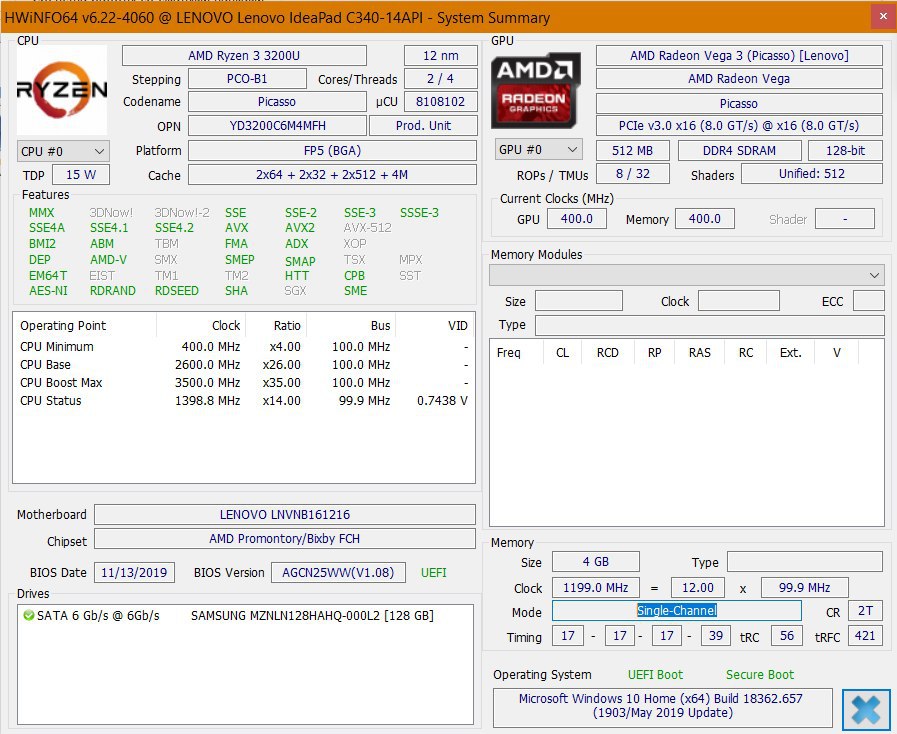
Task: Click the VID column header
Action: (435, 326)
